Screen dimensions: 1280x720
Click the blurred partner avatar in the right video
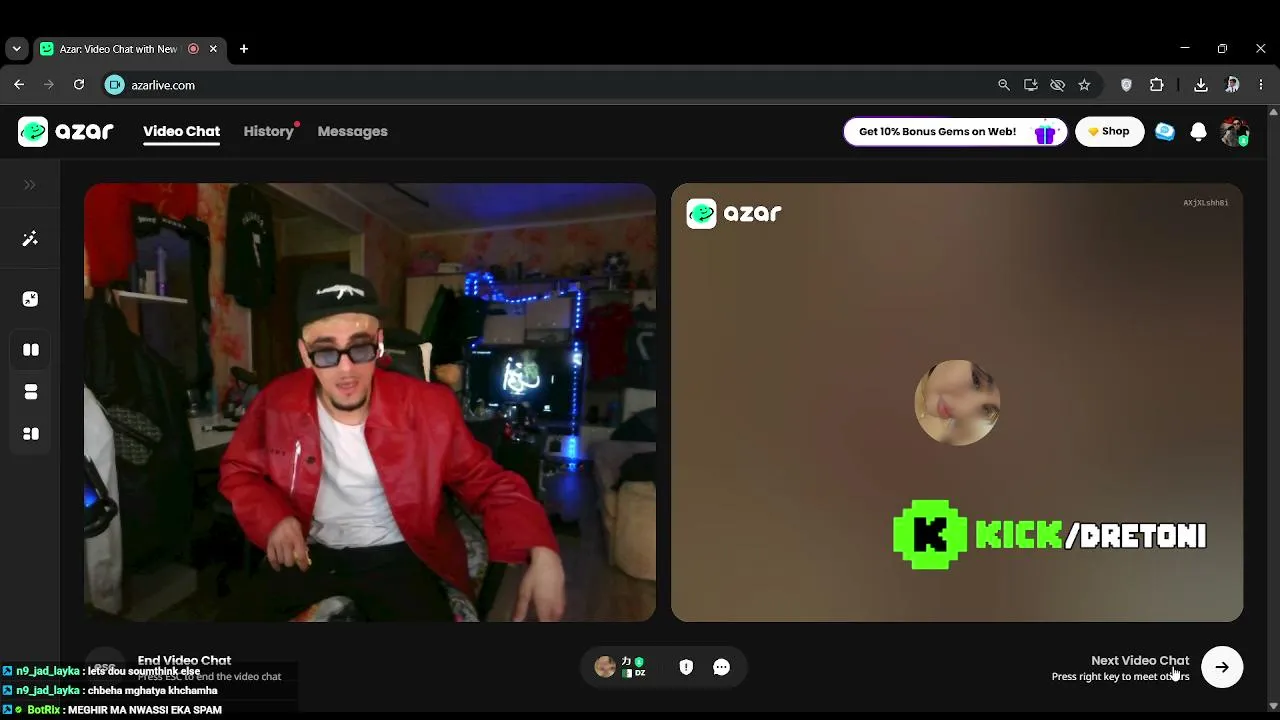pyautogui.click(x=957, y=402)
